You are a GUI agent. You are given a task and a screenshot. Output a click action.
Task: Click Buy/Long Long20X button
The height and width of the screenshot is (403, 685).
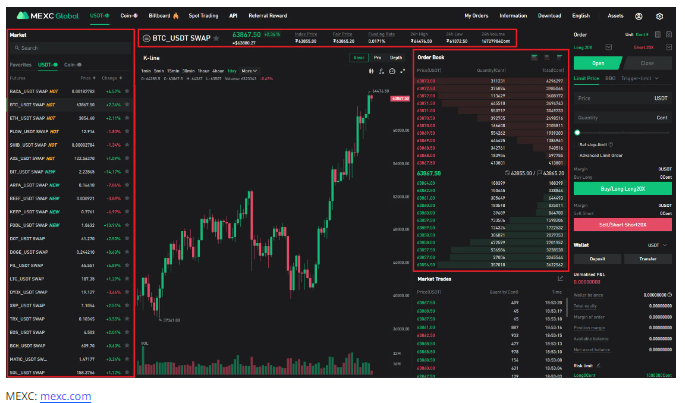(623, 189)
